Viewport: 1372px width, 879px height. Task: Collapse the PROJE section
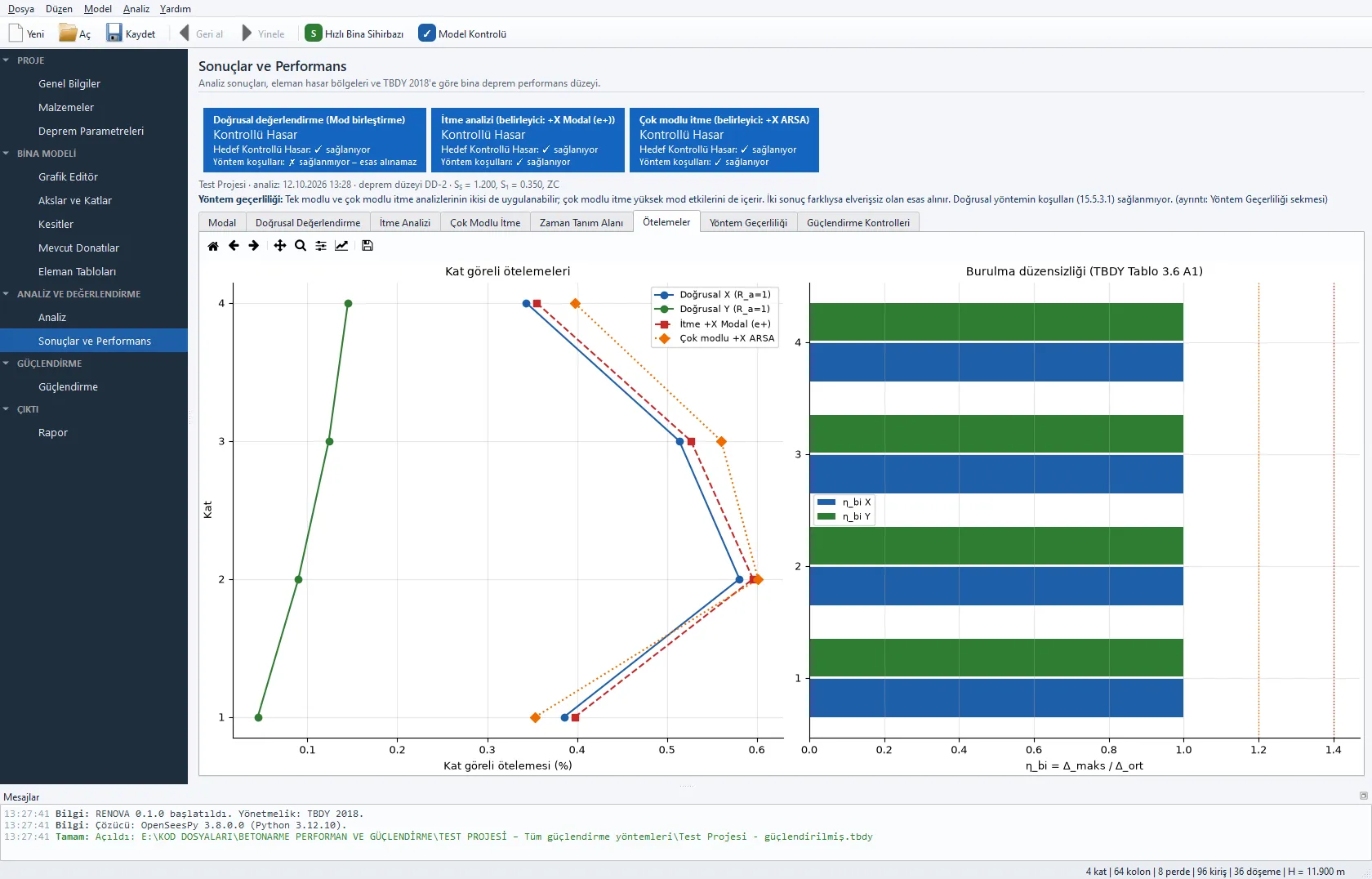[x=7, y=60]
